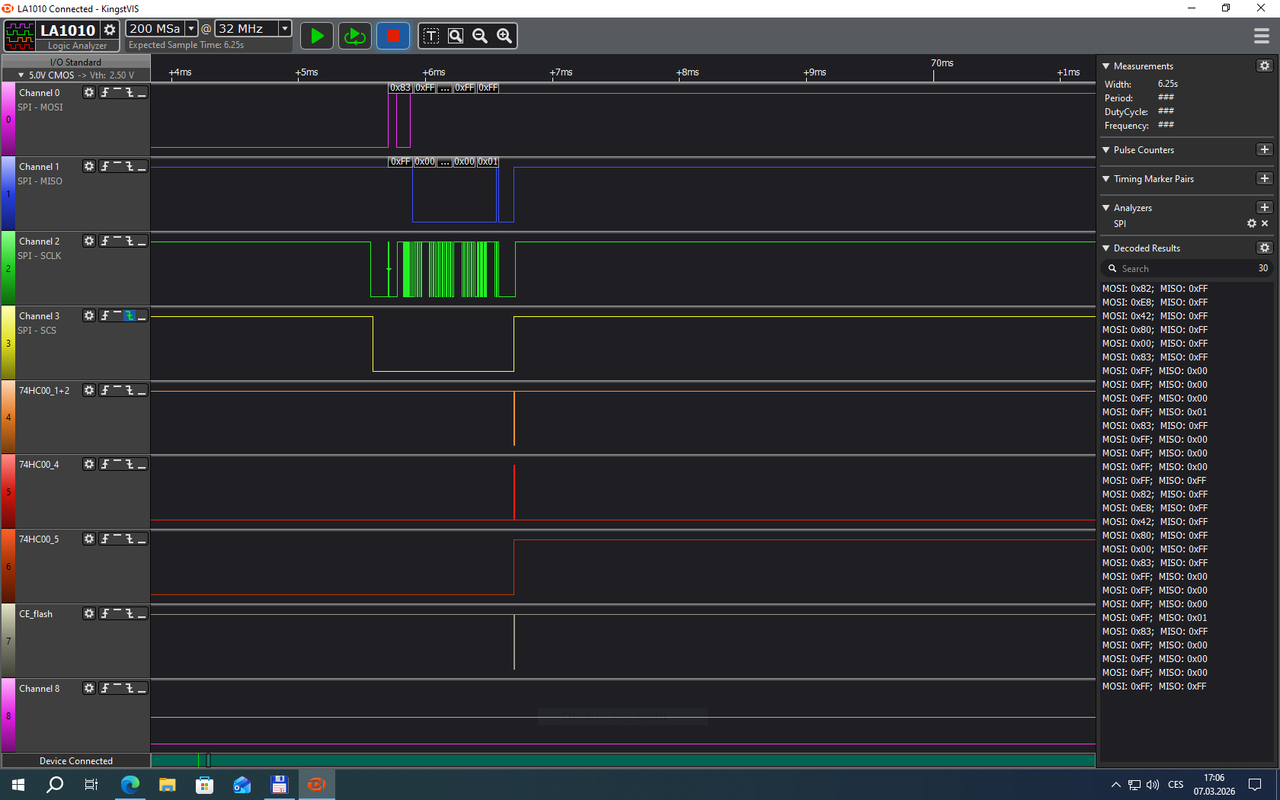
Task: Open Windows taskbar search
Action: point(55,784)
